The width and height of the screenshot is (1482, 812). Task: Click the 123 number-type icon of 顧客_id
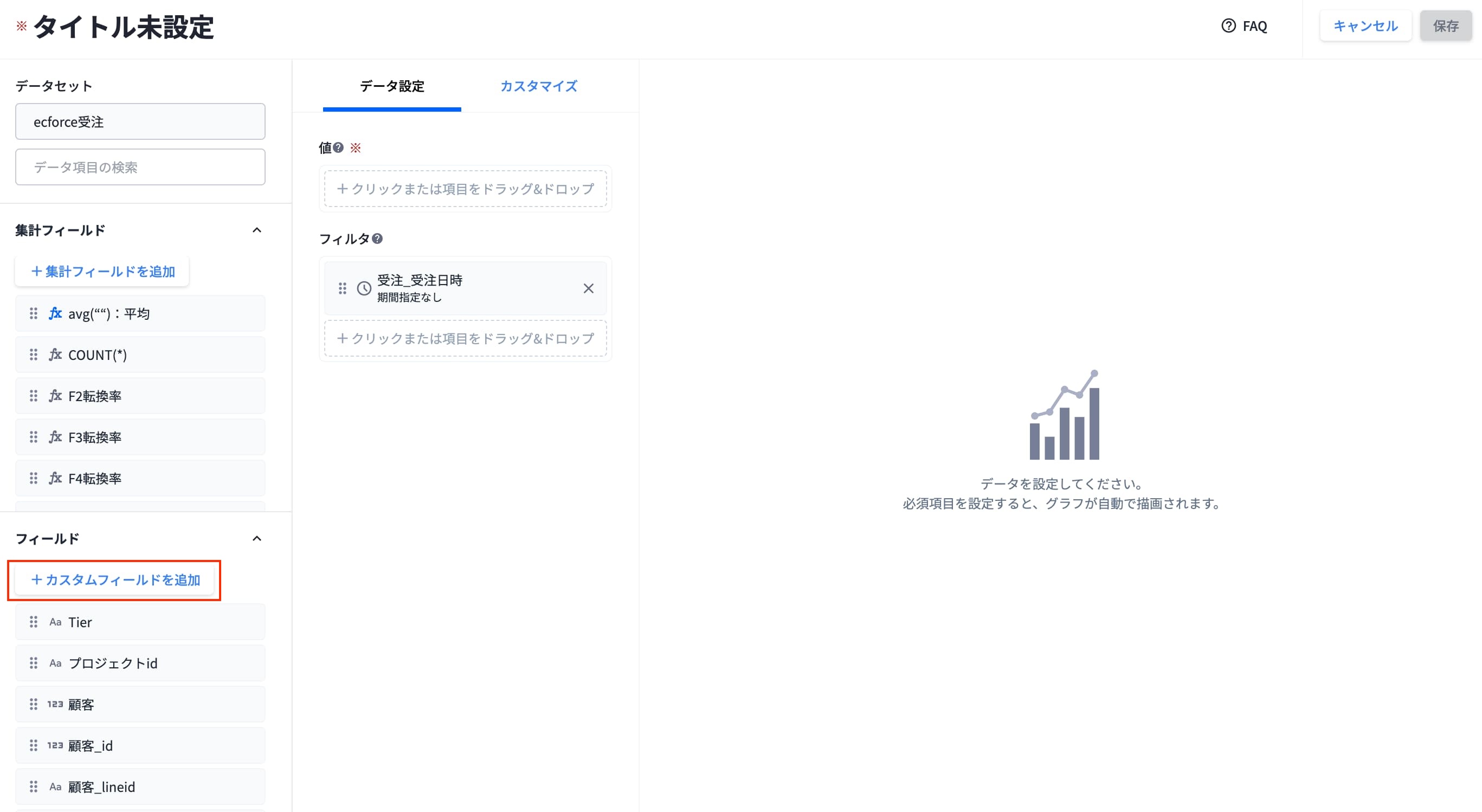[x=55, y=746]
